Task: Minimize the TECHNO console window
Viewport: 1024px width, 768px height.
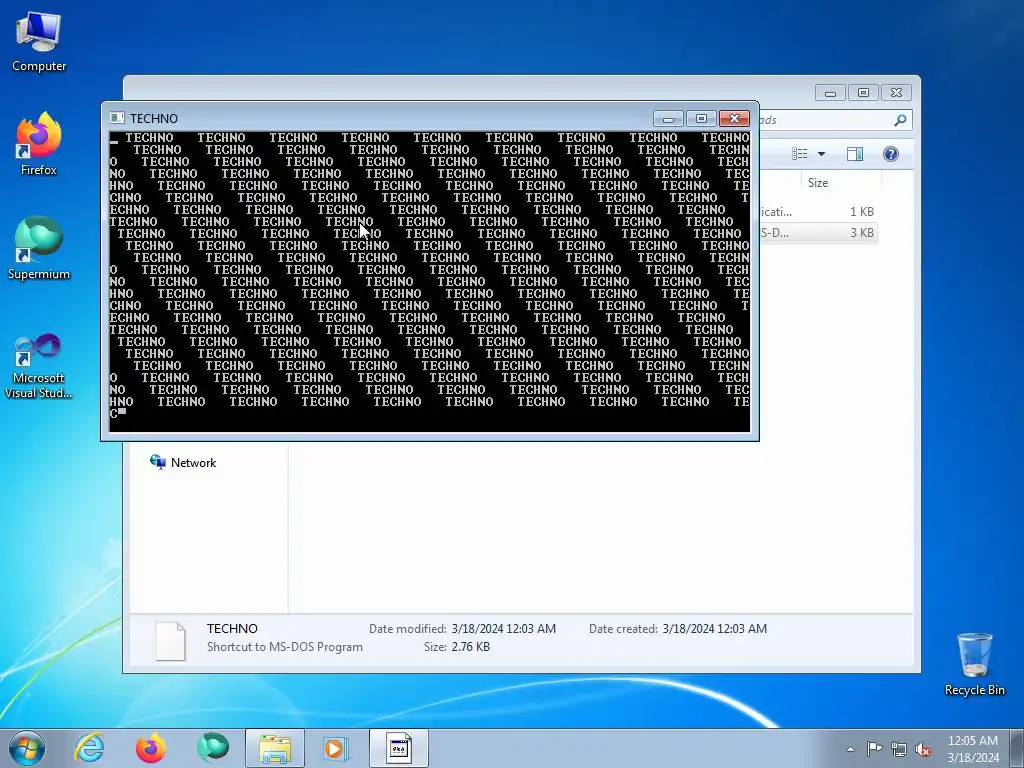Action: (x=668, y=118)
